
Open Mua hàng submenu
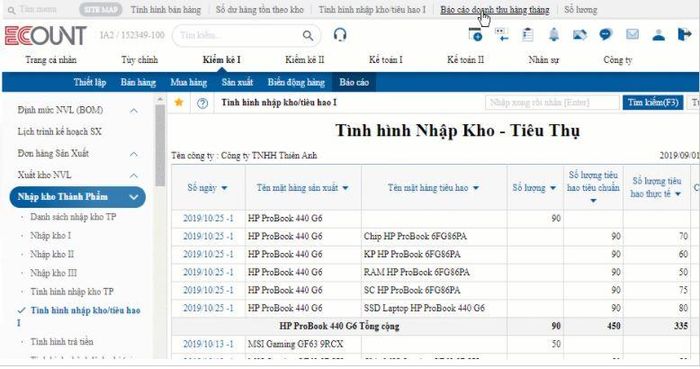(x=188, y=82)
